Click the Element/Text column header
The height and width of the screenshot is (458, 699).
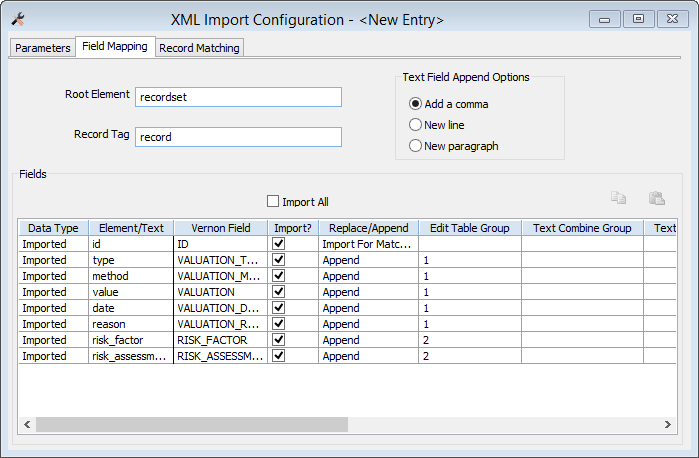point(132,228)
